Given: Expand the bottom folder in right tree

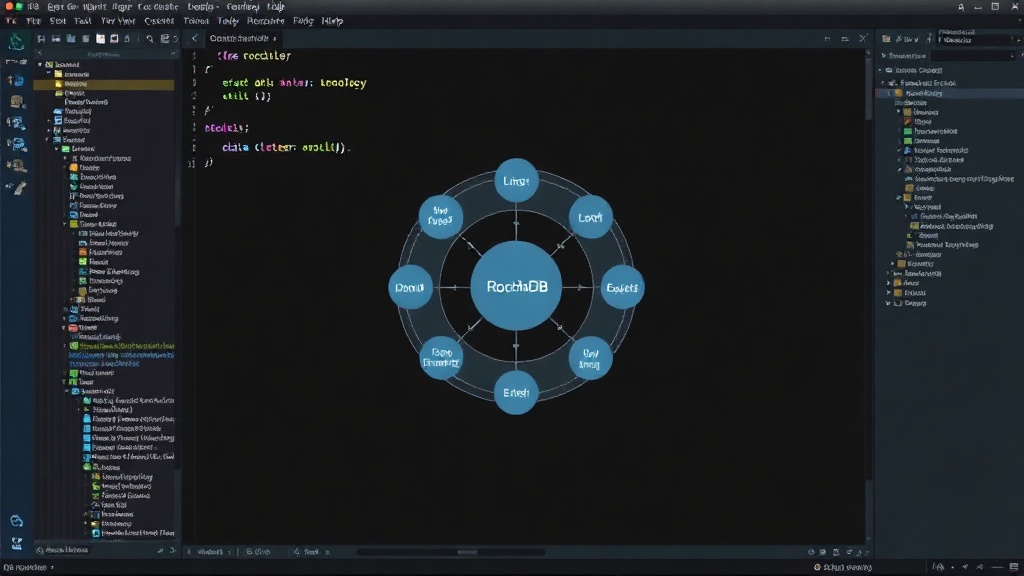Looking at the screenshot, I should tap(888, 303).
